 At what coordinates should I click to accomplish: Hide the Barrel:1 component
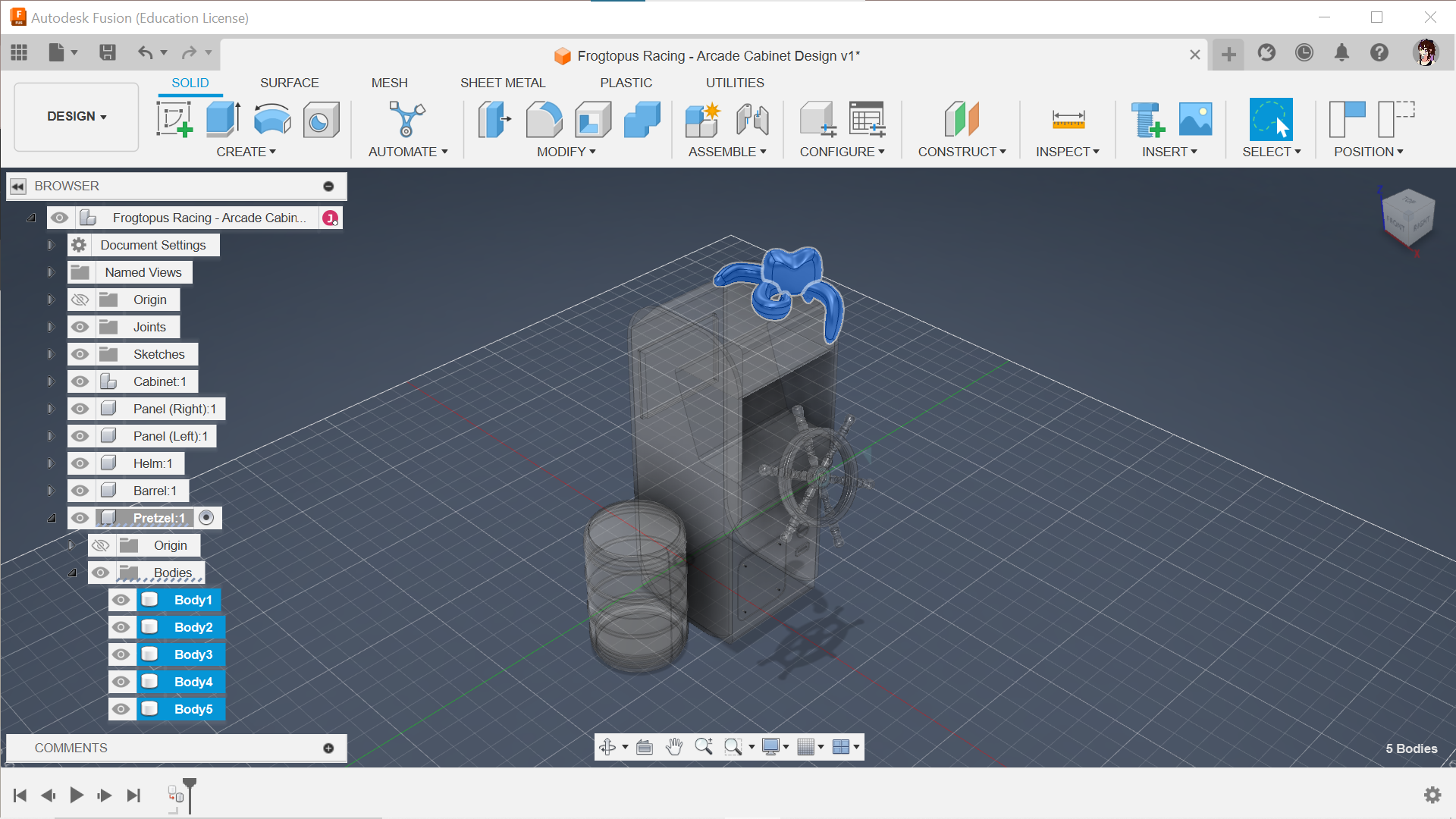coord(80,491)
